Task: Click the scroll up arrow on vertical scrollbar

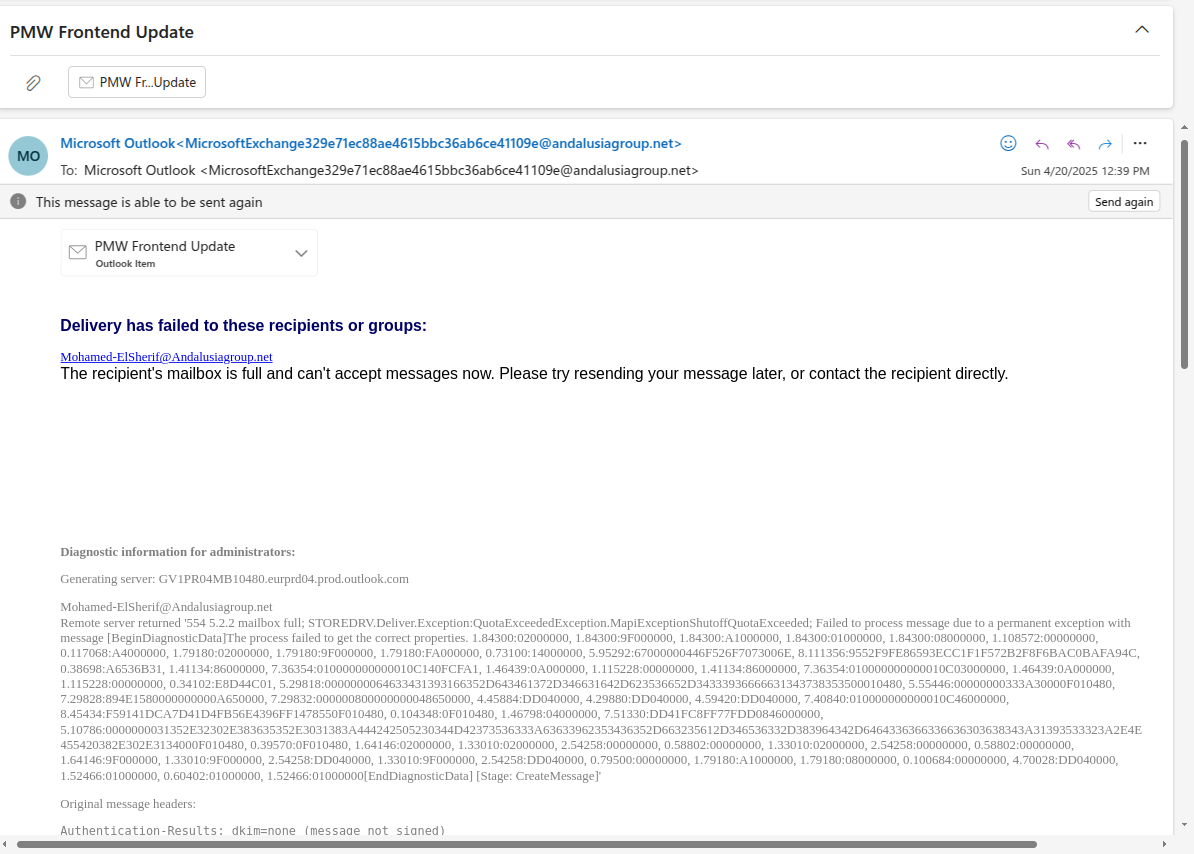Action: tap(1185, 127)
